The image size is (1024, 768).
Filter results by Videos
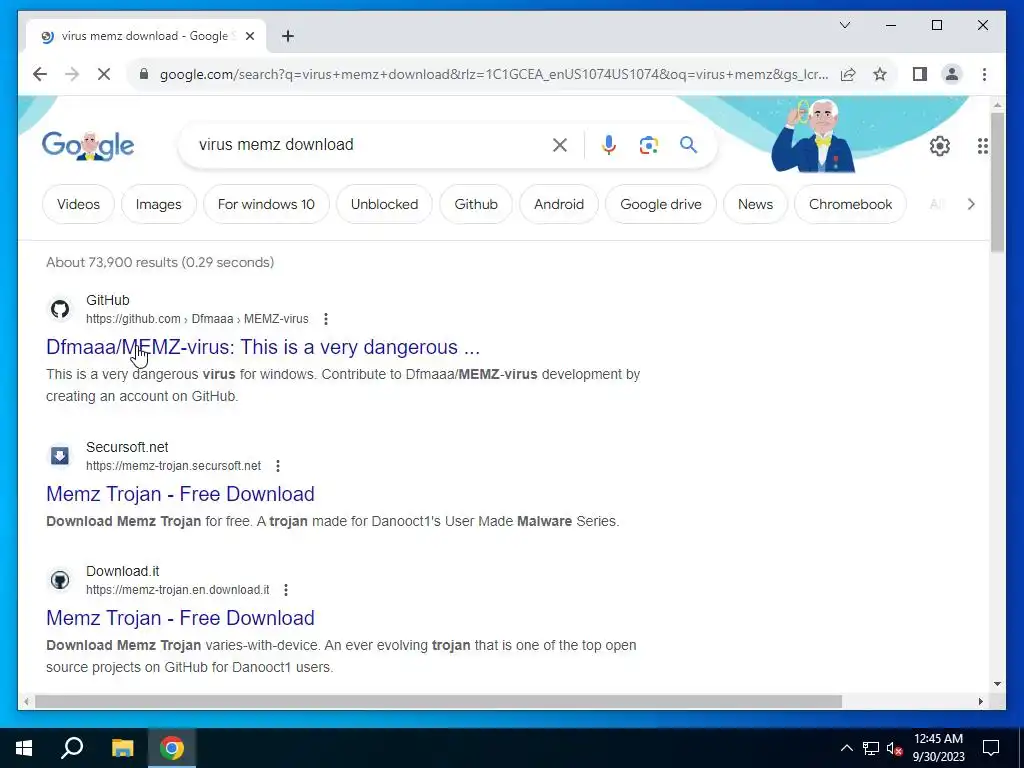click(x=78, y=204)
